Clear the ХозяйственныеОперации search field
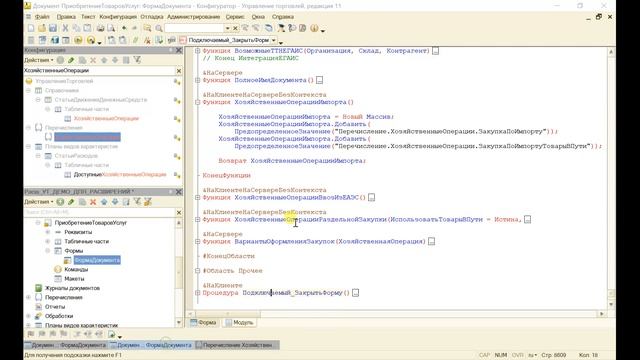This screenshot has width=640, height=360. 179,71
